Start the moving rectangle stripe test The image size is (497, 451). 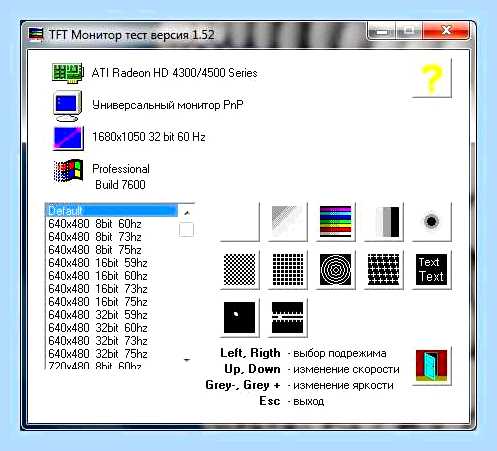coord(288,318)
